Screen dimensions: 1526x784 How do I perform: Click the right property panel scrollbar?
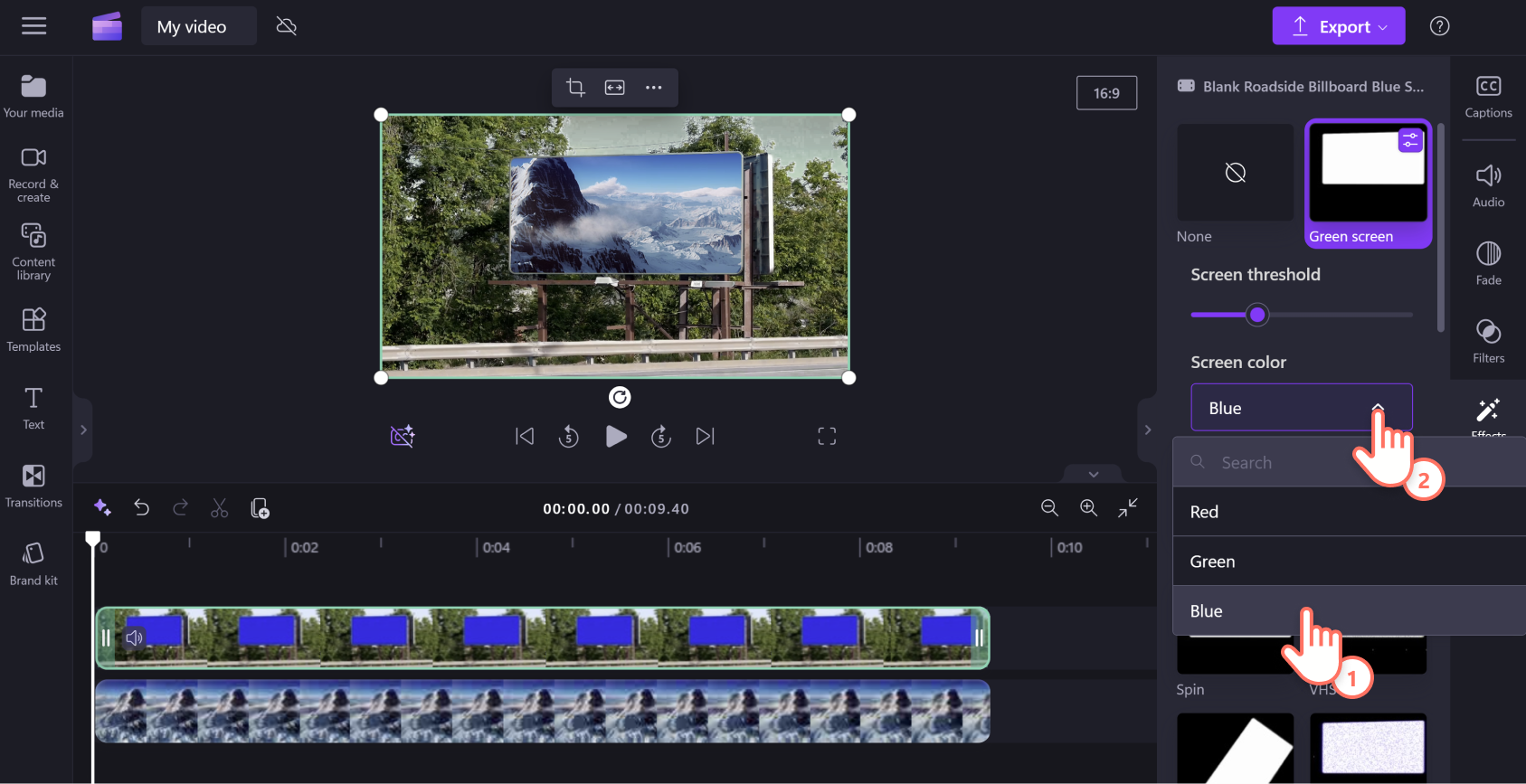click(1441, 226)
